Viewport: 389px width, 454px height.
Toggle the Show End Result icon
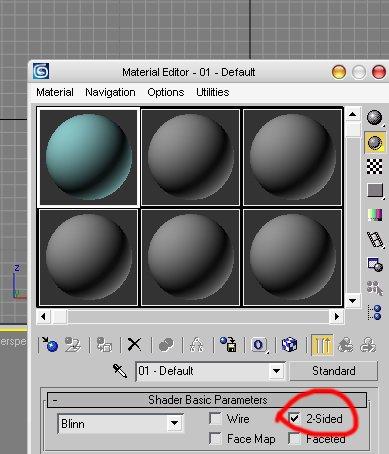click(322, 344)
